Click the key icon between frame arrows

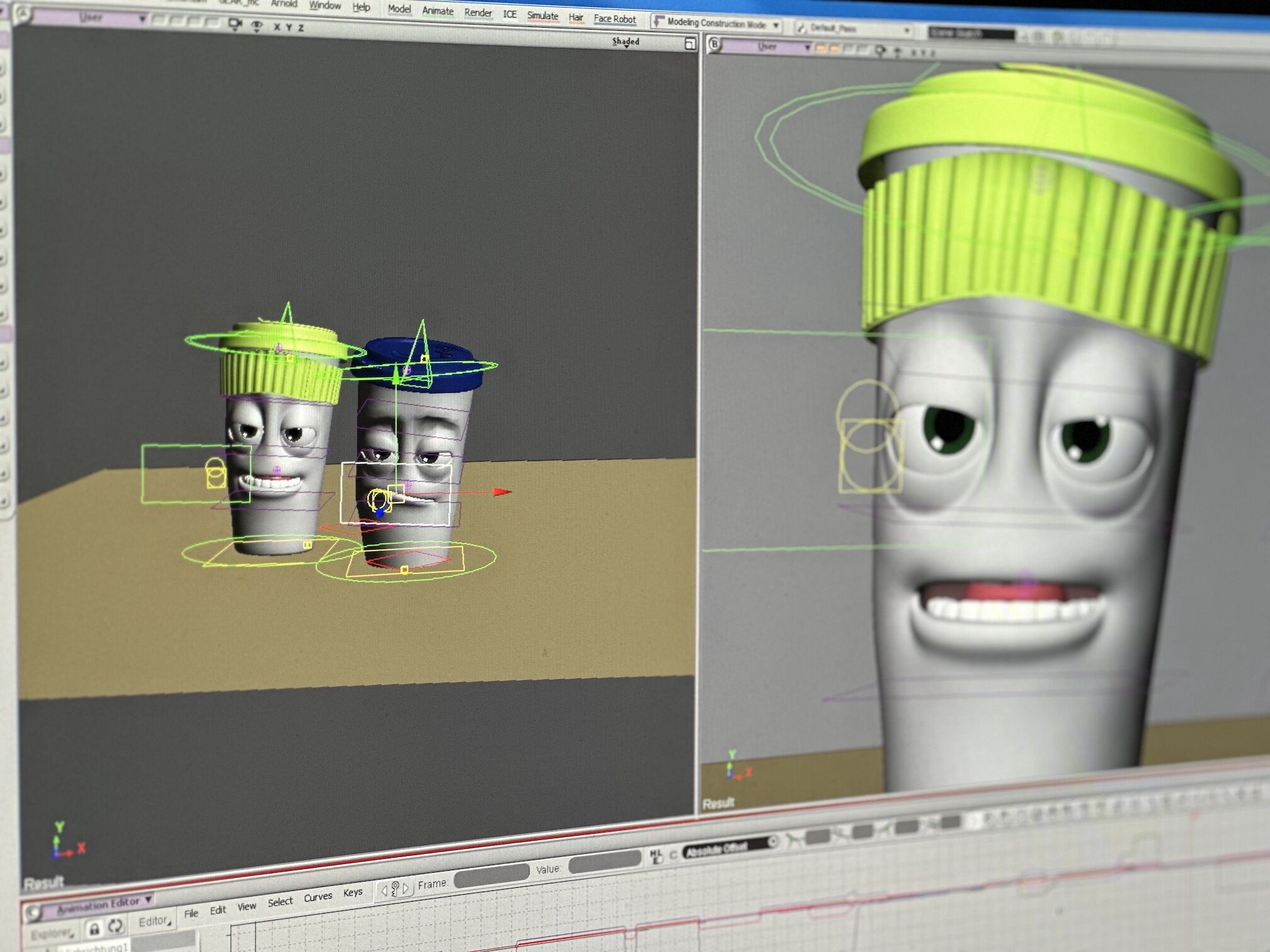(x=395, y=889)
